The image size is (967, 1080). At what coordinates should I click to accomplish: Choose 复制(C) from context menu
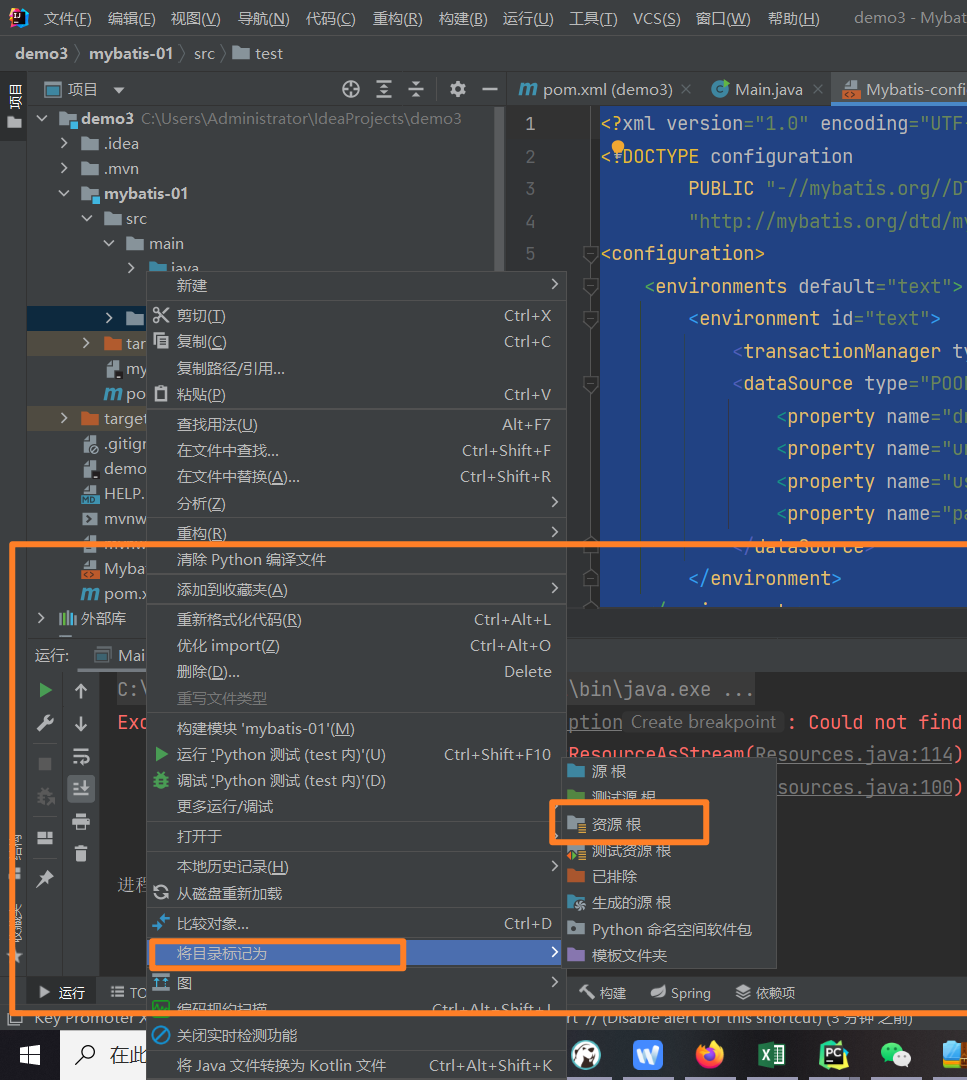click(357, 342)
